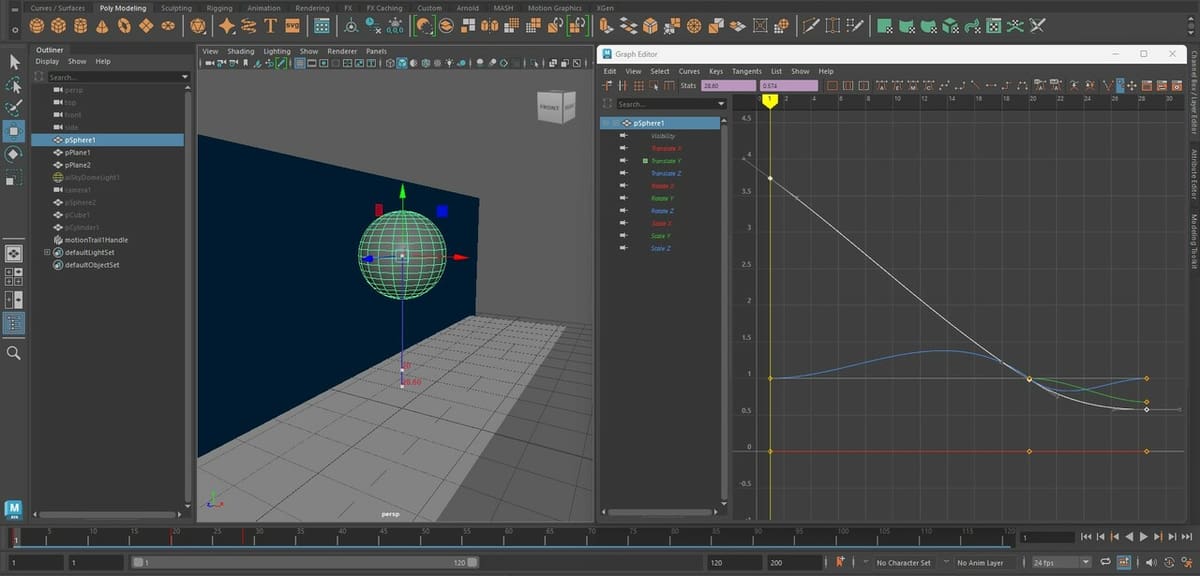This screenshot has width=1200, height=576.
Task: Switch to the Sculpting shelf tab
Action: pos(176,8)
